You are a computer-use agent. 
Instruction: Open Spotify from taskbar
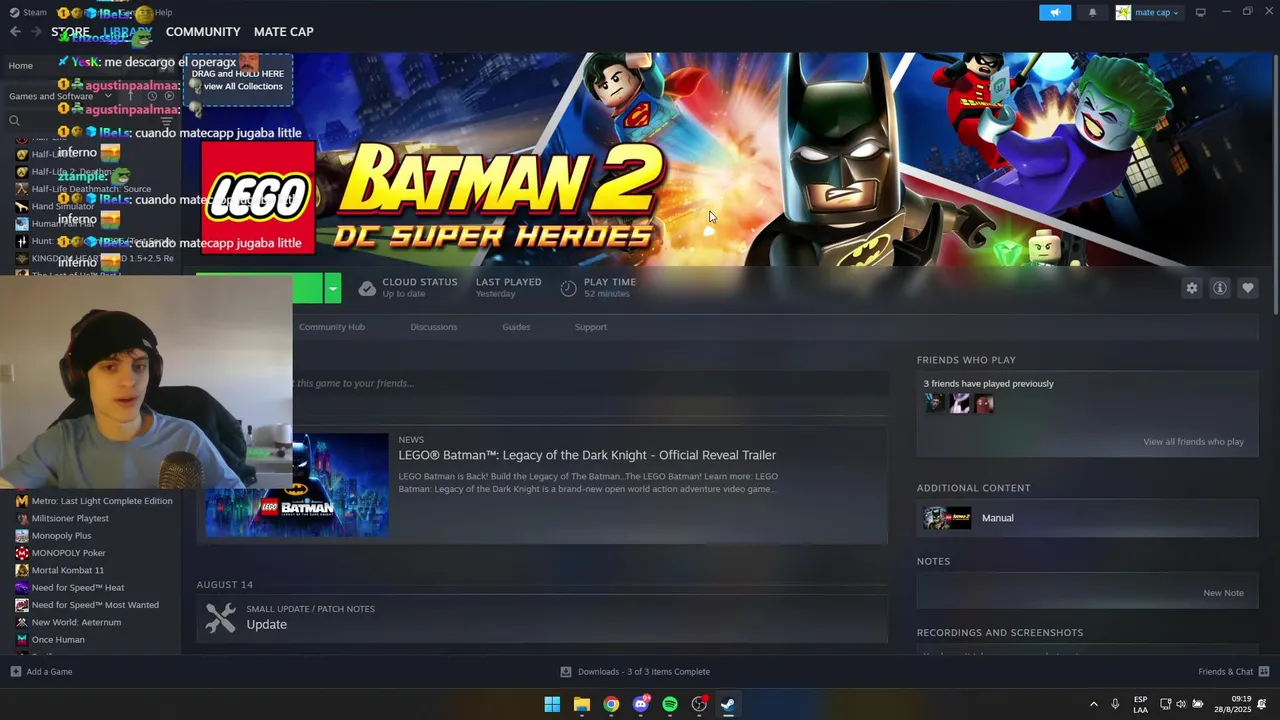click(x=670, y=704)
